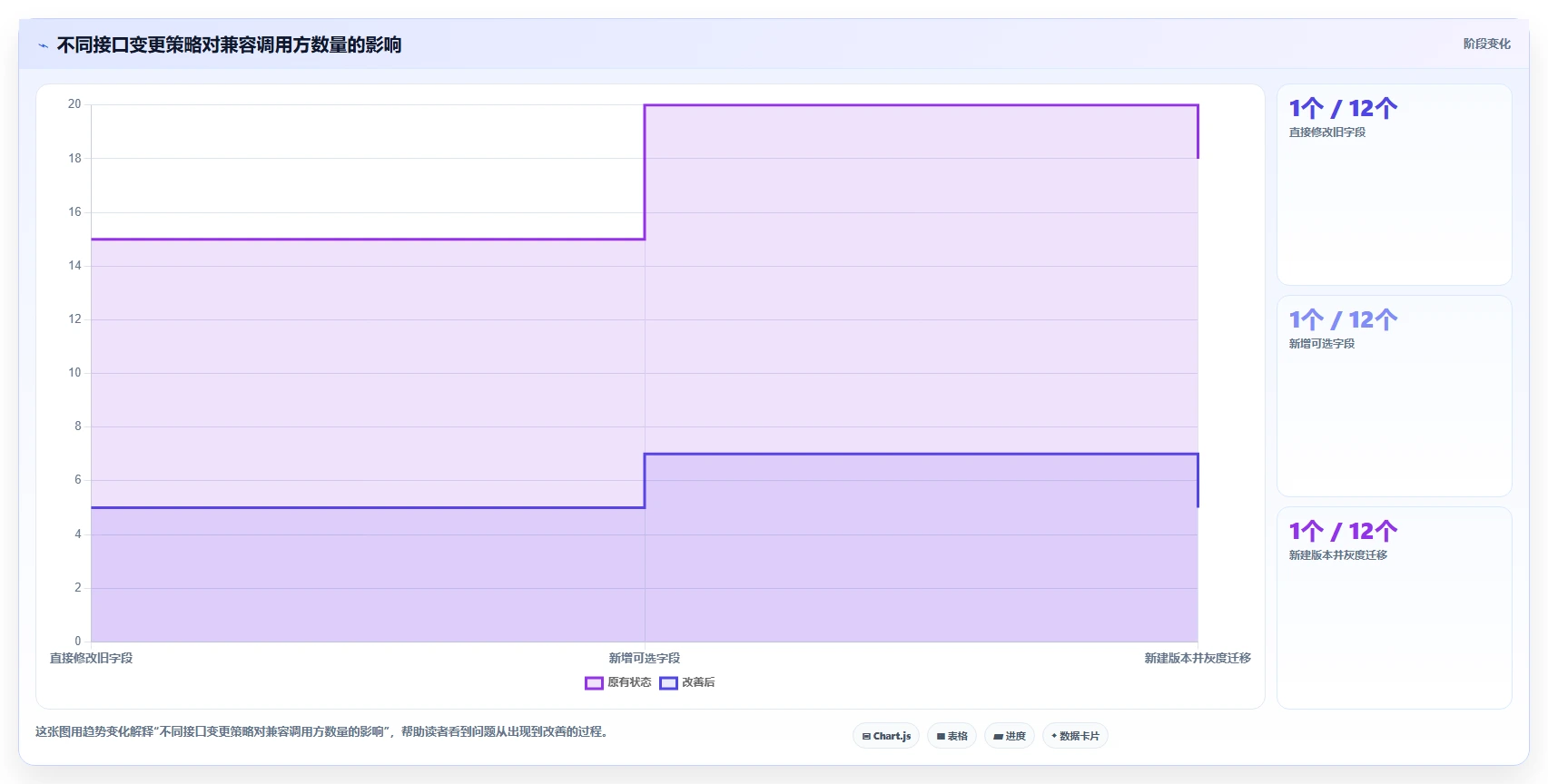Select the Chart.js chip label

coord(892,736)
